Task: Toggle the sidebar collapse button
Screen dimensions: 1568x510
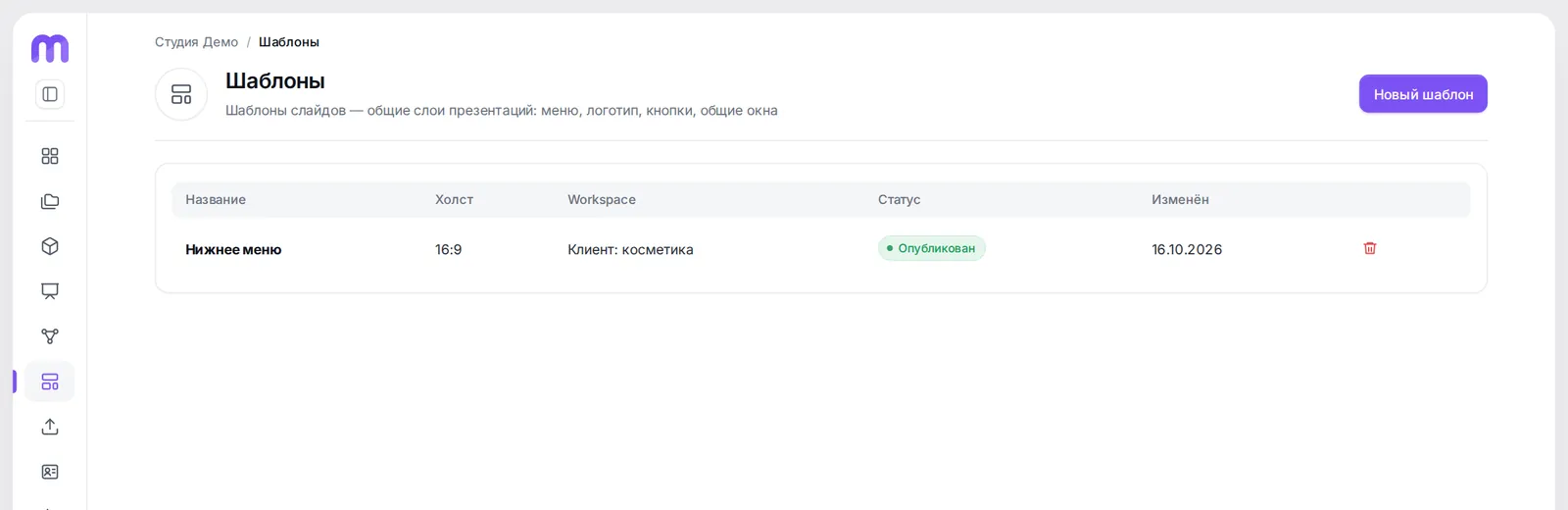Action: (50, 94)
